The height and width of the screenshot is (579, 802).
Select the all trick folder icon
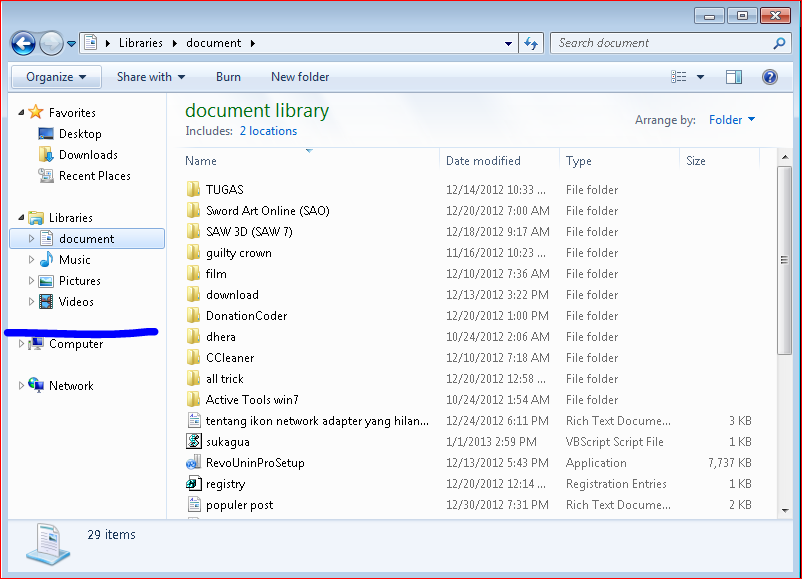point(193,378)
